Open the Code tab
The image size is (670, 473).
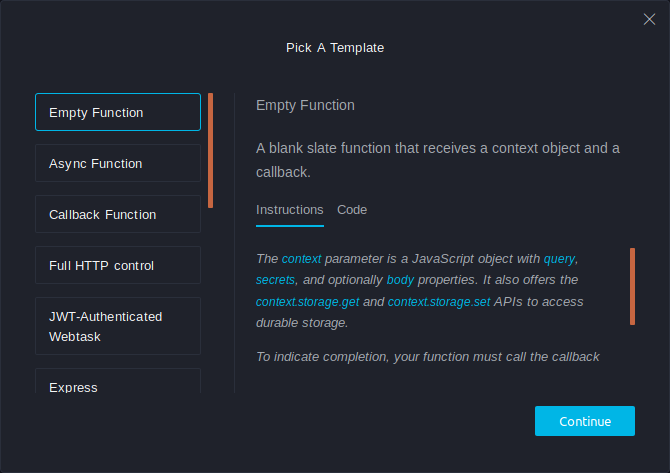coord(352,209)
